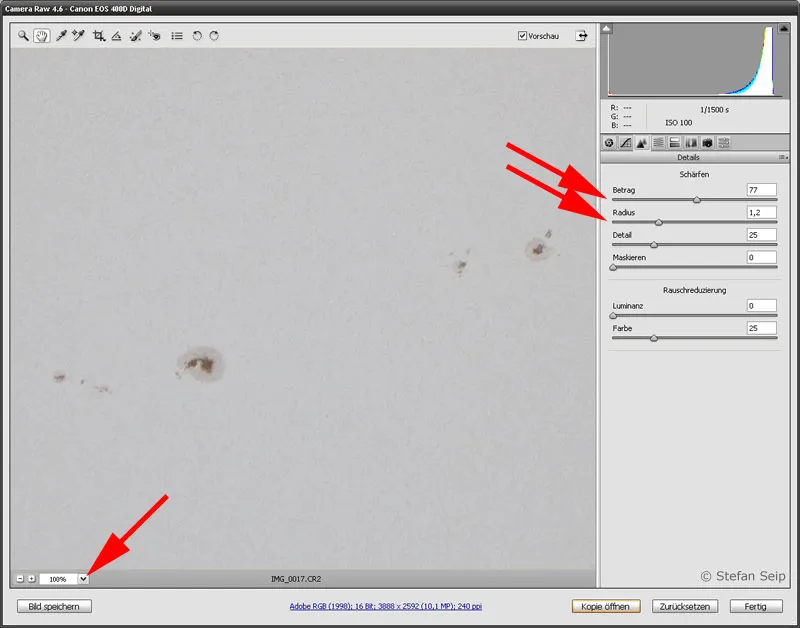
Task: Pick the Color Sampler tool
Action: click(78, 36)
